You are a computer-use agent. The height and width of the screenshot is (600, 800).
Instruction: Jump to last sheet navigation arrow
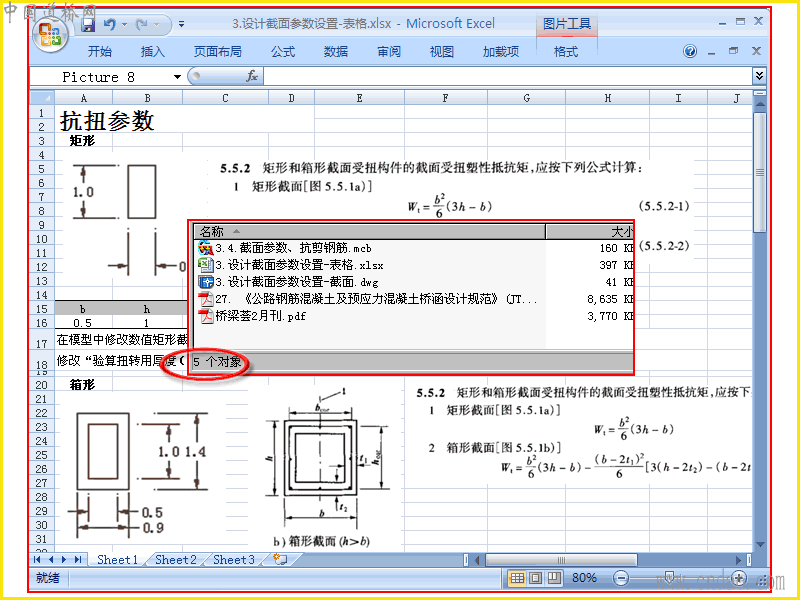(78, 560)
